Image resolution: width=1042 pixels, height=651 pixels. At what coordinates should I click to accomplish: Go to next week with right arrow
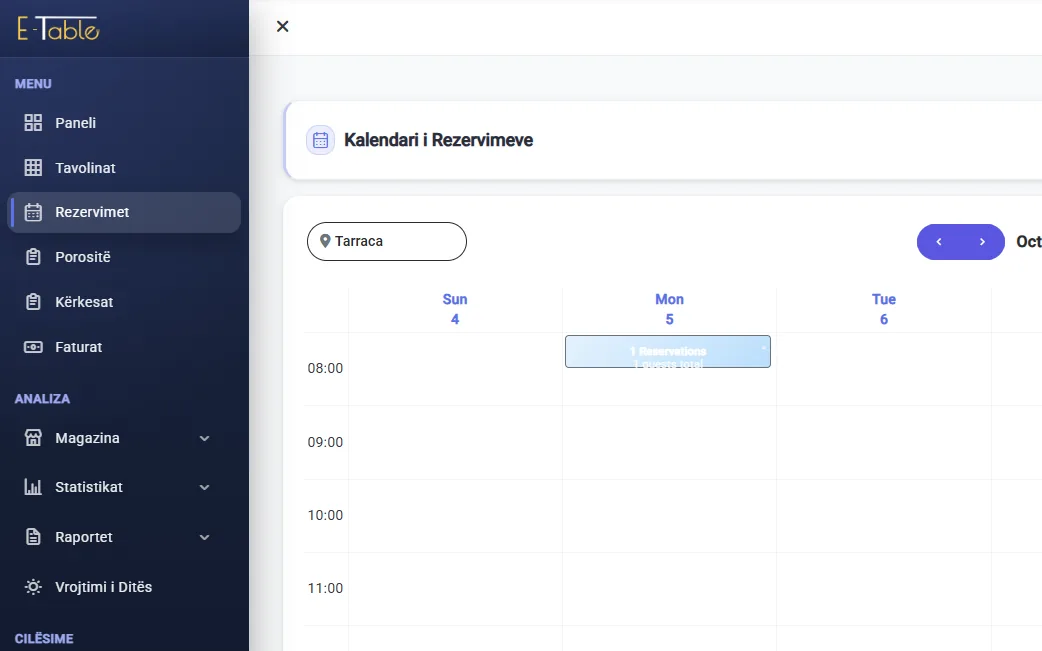(x=982, y=242)
